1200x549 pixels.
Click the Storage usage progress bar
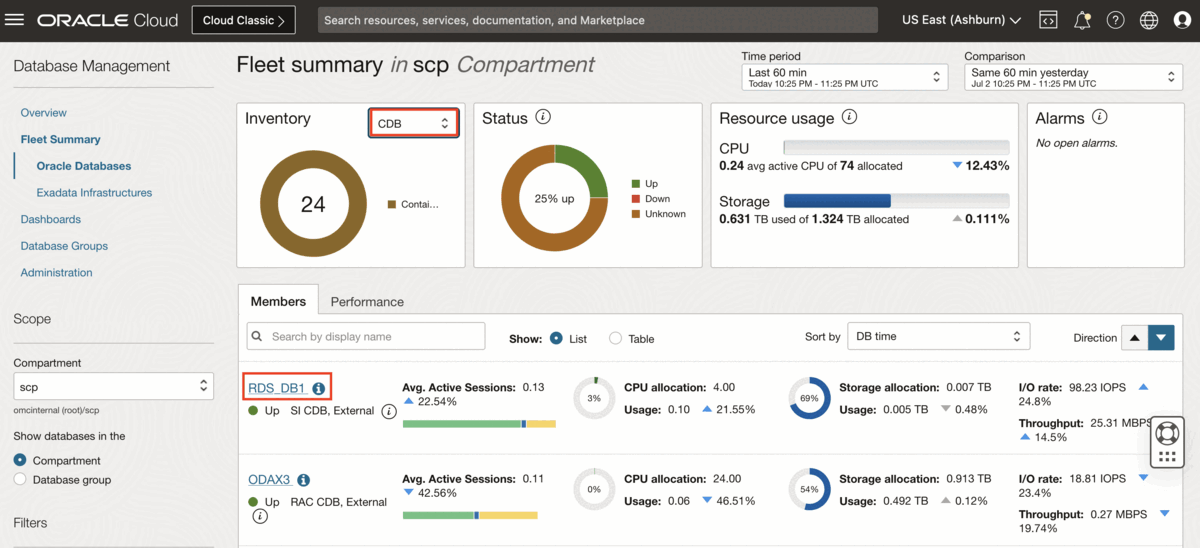tap(896, 201)
